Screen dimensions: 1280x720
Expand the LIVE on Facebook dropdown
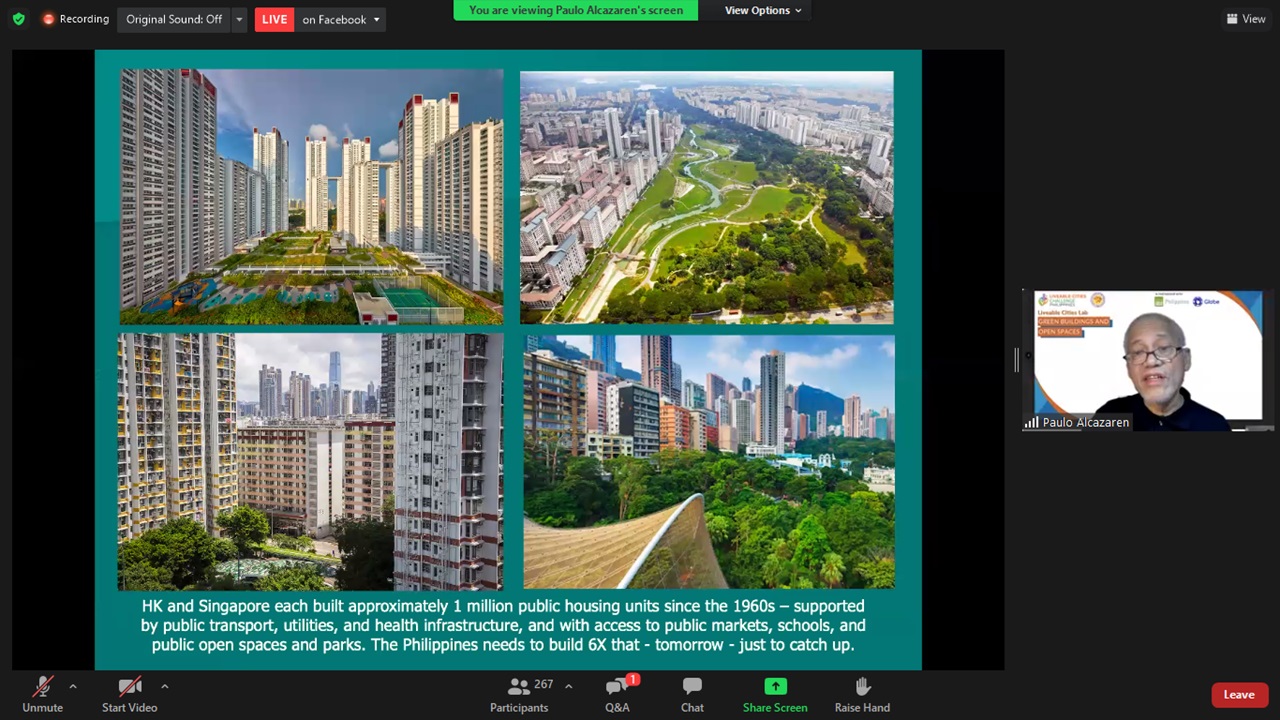[x=376, y=19]
